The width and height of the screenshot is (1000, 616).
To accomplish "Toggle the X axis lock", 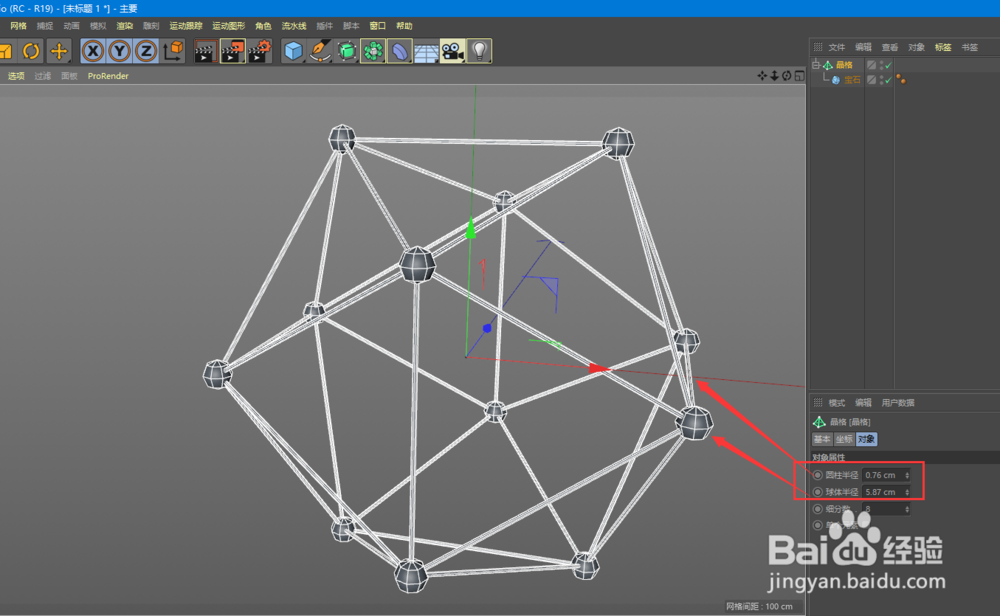I will coord(93,51).
